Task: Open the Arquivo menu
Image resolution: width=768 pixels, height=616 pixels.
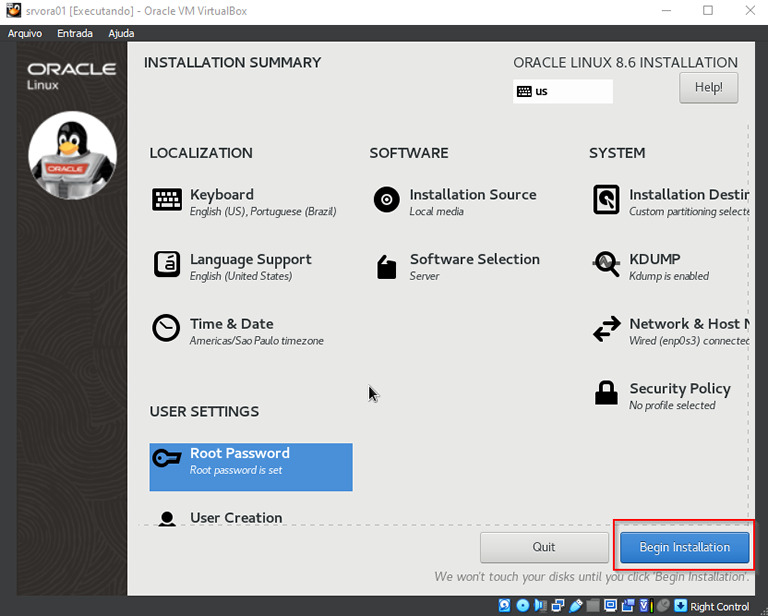Action: [24, 33]
